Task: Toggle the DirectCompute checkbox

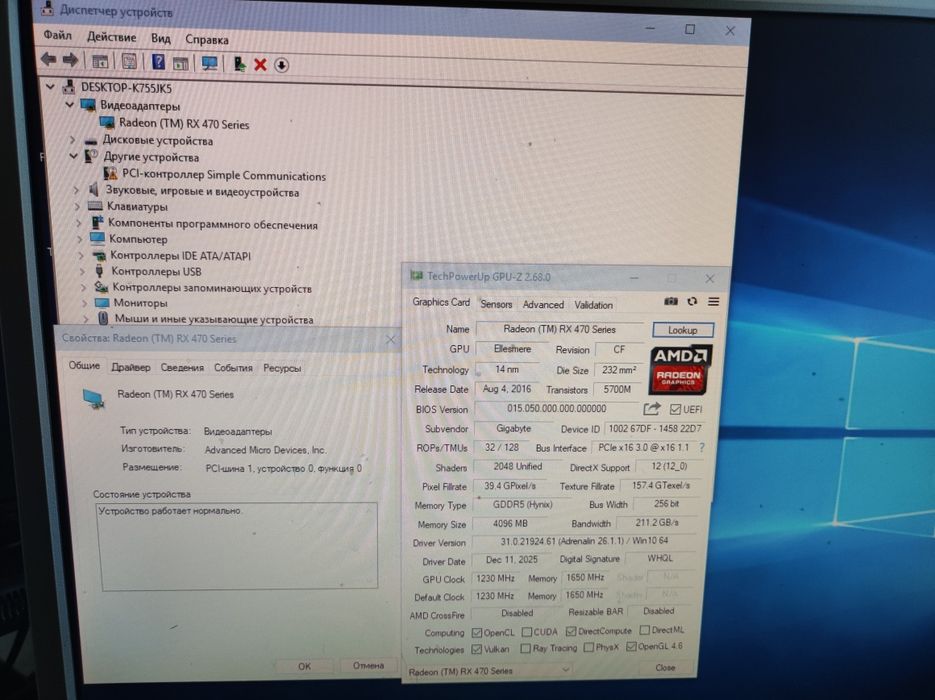Action: (571, 631)
